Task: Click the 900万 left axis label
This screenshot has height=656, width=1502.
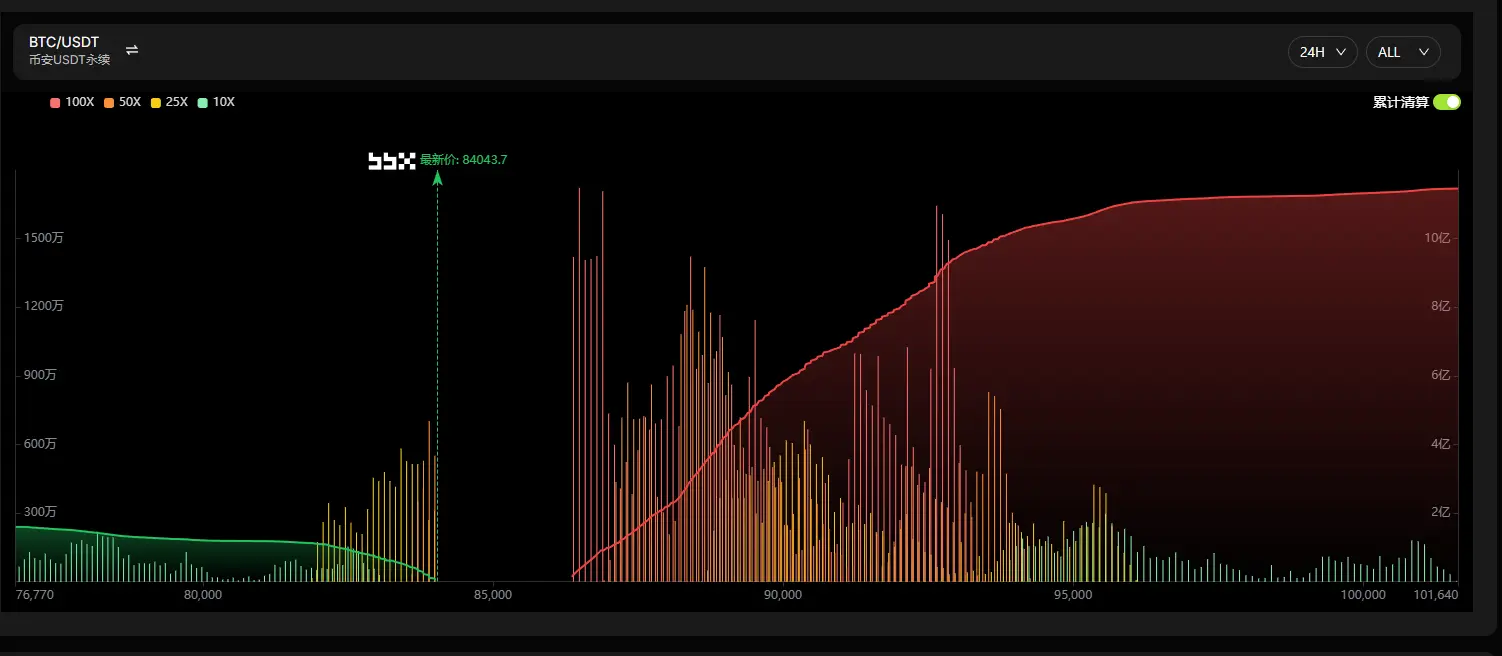Action: (41, 375)
